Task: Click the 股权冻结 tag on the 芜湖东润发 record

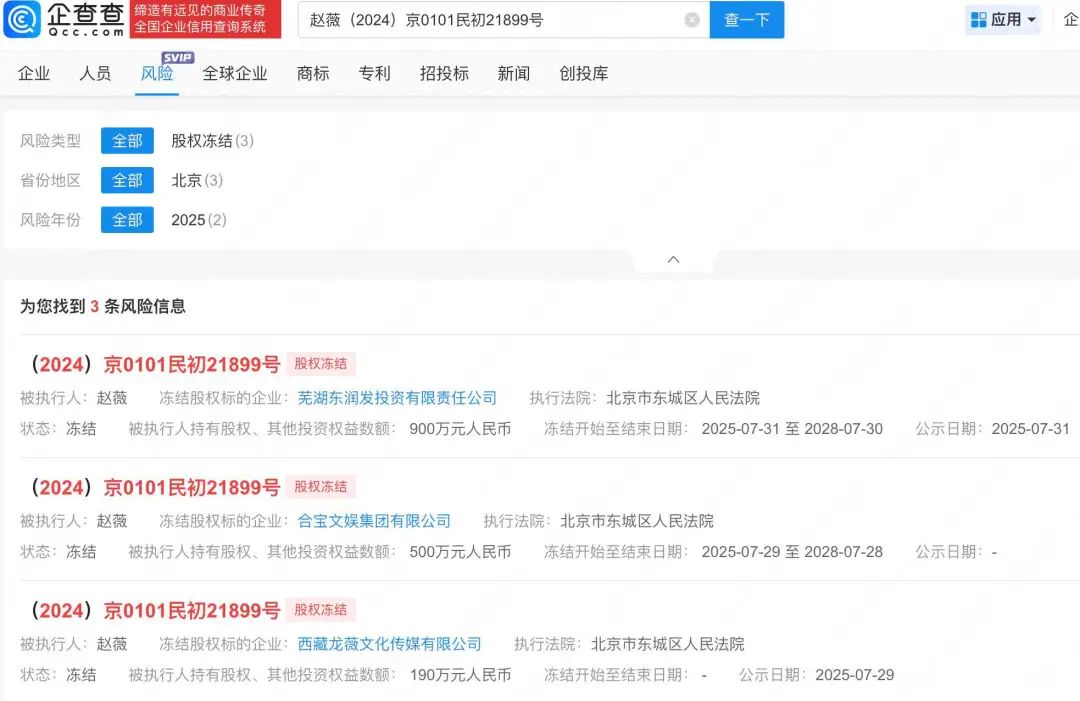Action: pyautogui.click(x=321, y=364)
